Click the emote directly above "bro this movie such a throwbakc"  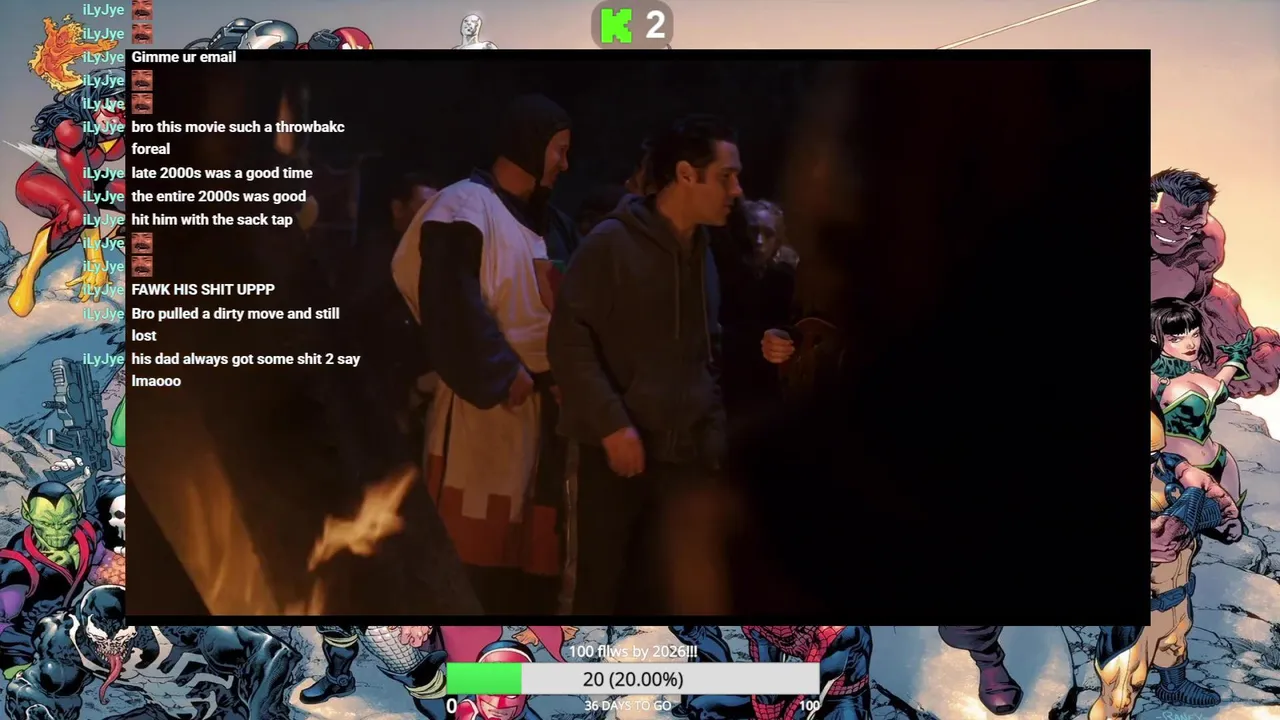(142, 103)
